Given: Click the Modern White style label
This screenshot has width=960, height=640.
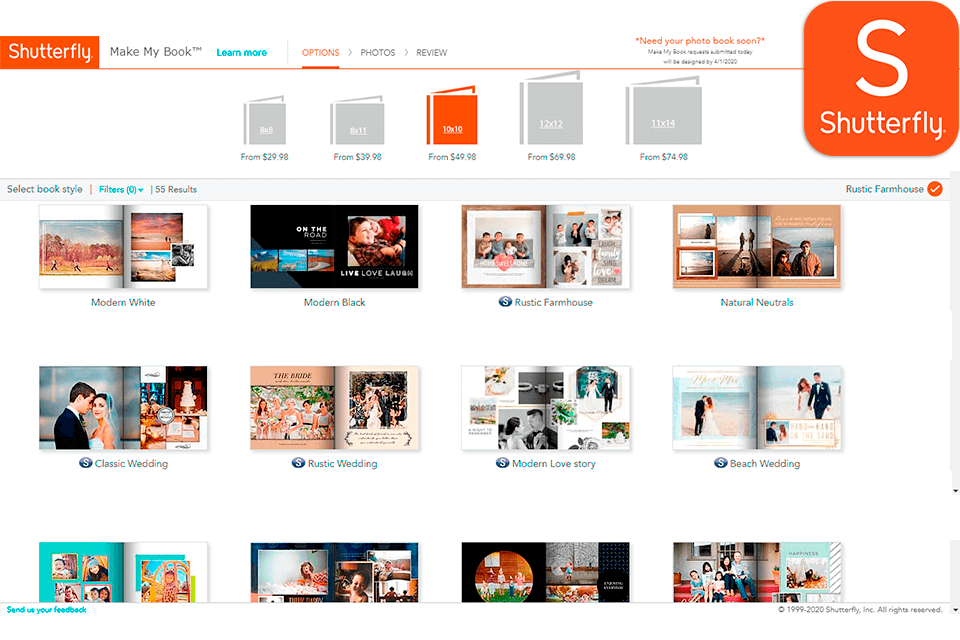Looking at the screenshot, I should point(123,303).
